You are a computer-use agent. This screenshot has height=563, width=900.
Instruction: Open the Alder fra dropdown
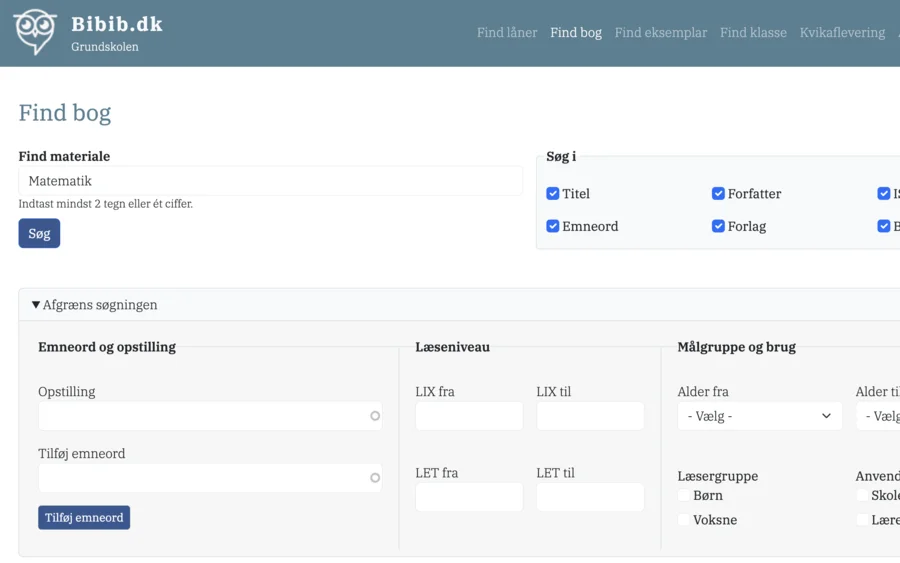pyautogui.click(x=759, y=416)
